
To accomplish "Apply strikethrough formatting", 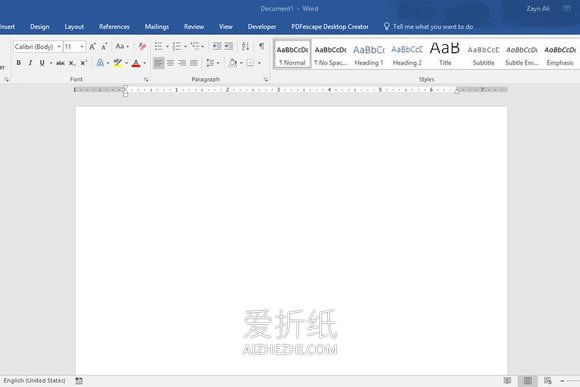I will click(x=60, y=63).
